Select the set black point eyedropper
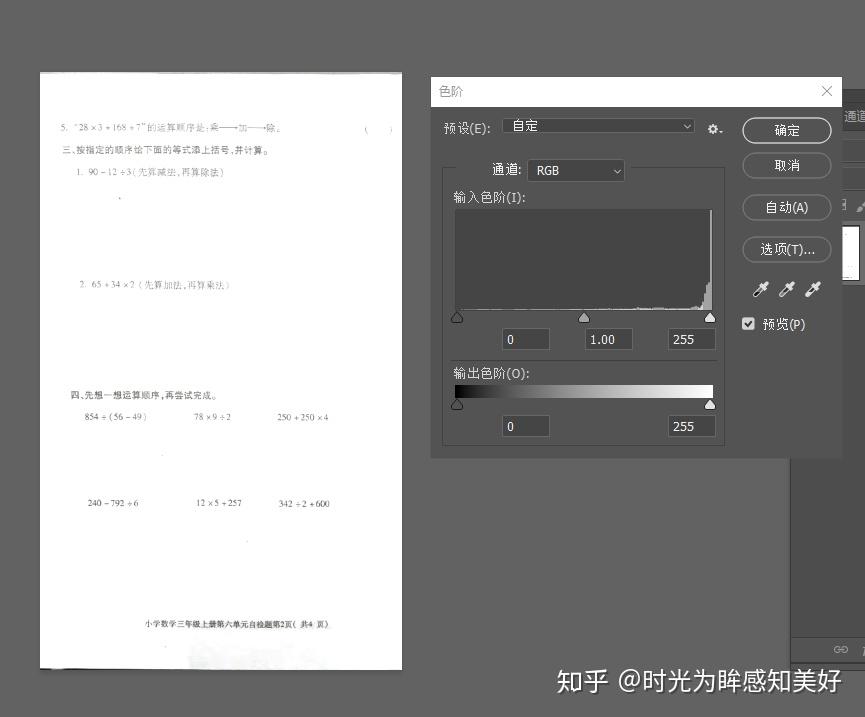This screenshot has width=865, height=717. [760, 289]
